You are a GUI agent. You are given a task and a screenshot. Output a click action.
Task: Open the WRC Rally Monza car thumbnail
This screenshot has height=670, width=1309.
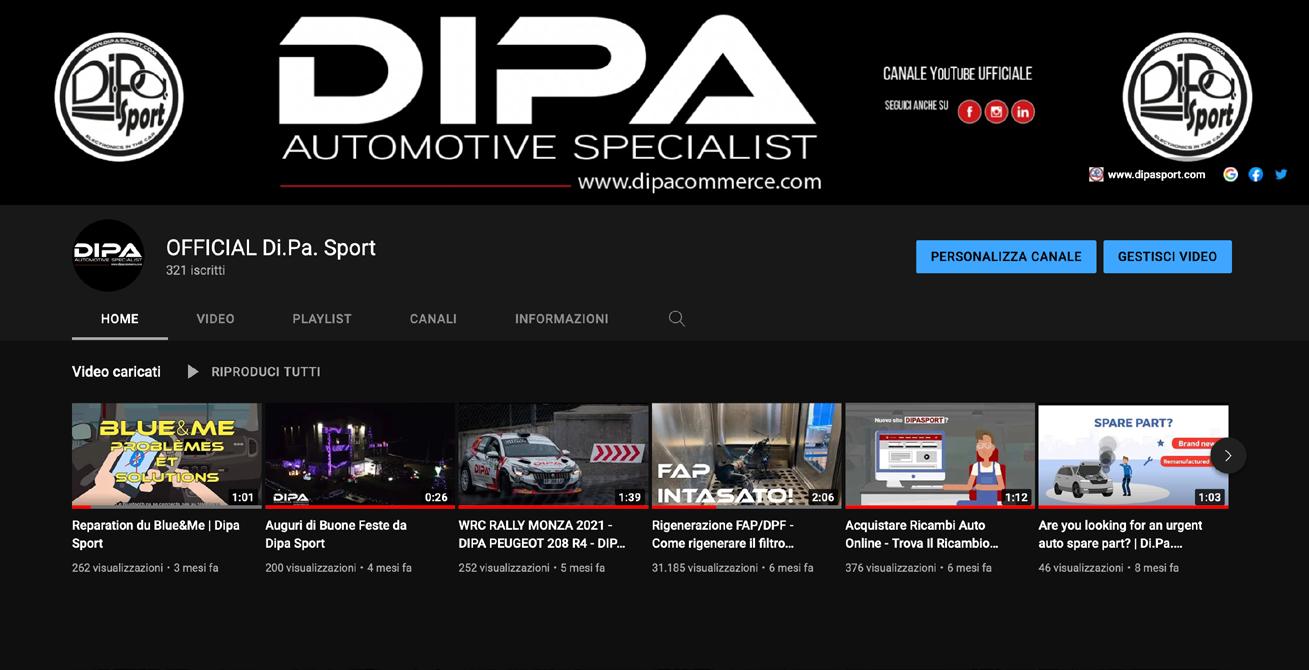553,456
